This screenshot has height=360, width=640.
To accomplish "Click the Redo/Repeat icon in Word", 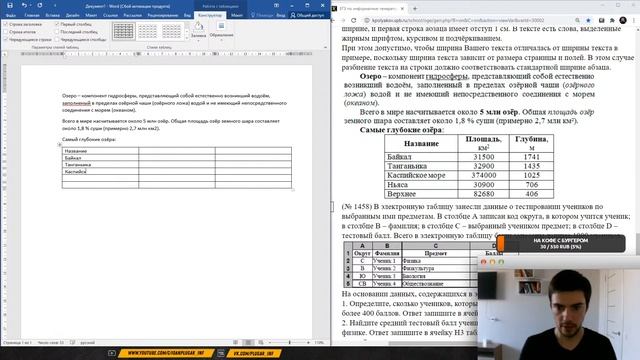I will click(40, 5).
